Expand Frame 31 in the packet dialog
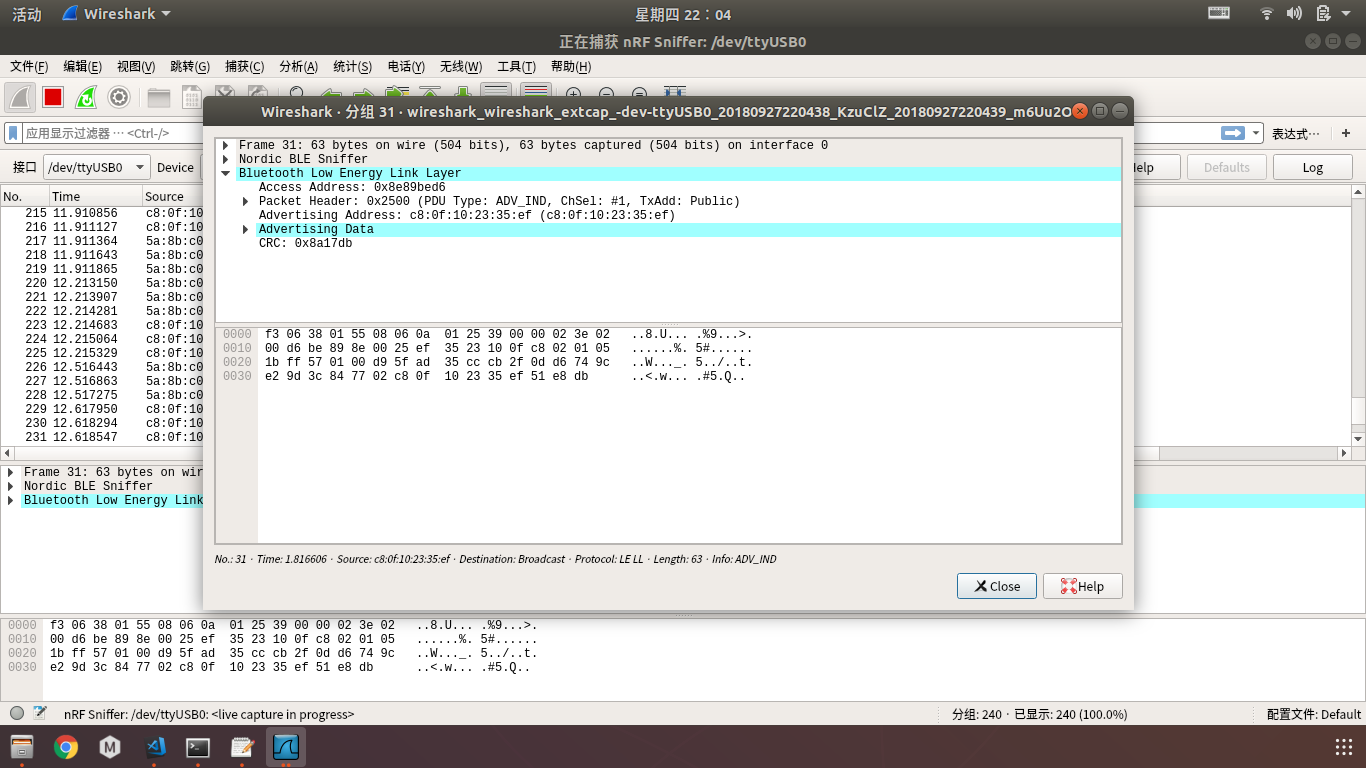Screen dimensions: 1366x768 tap(226, 145)
